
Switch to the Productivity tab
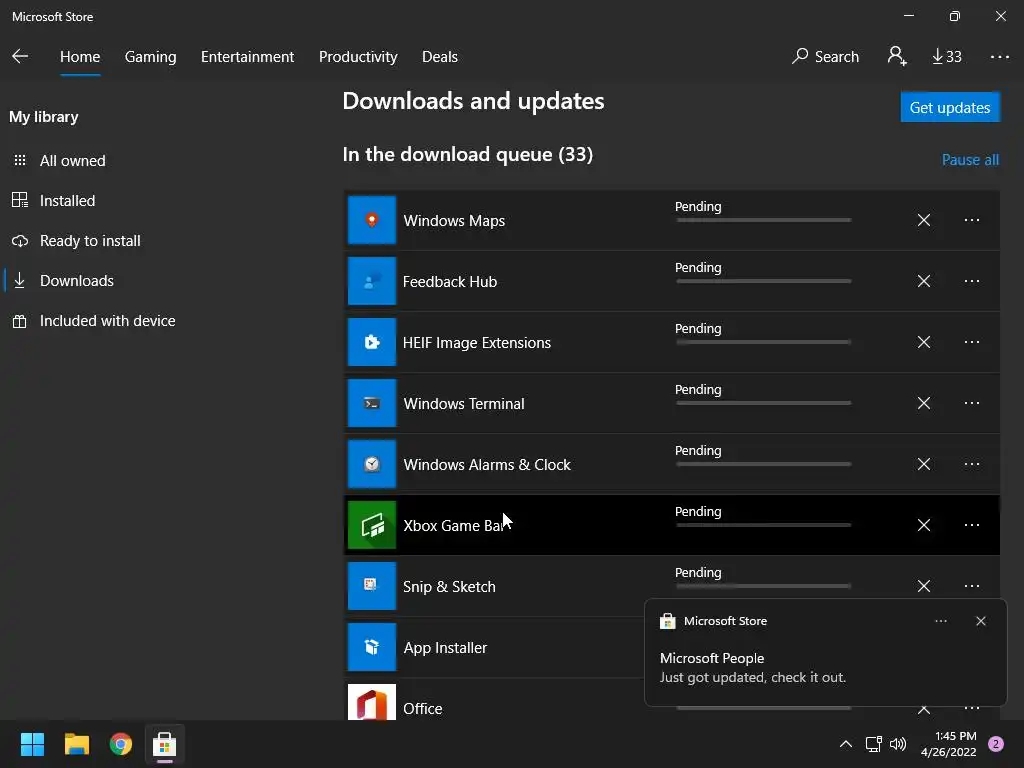(x=358, y=57)
